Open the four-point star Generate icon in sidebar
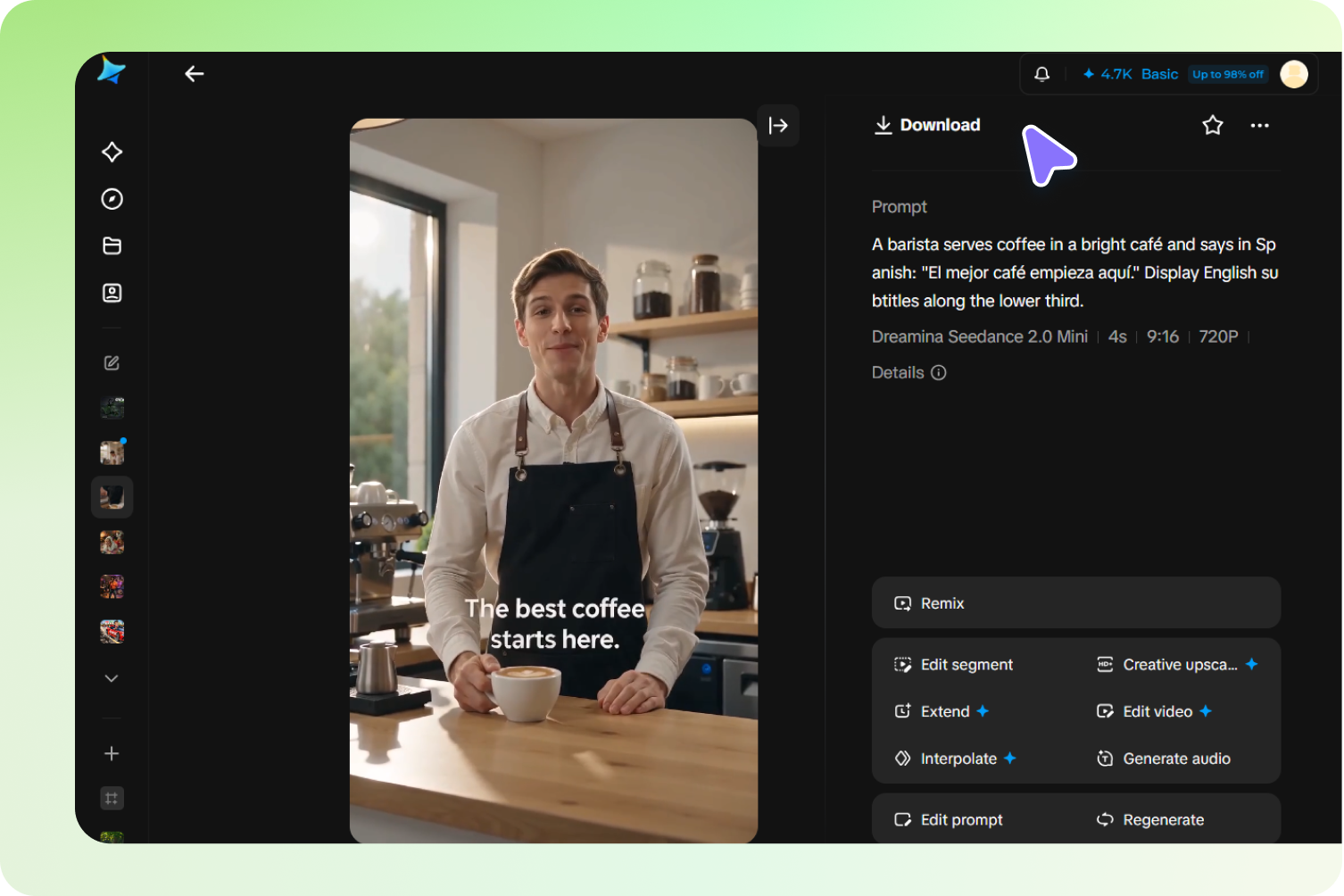Screen dimensions: 1344x896 click(x=112, y=152)
